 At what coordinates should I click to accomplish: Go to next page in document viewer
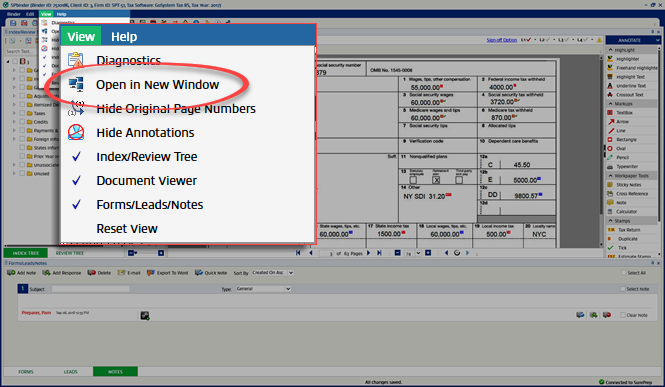click(x=368, y=253)
